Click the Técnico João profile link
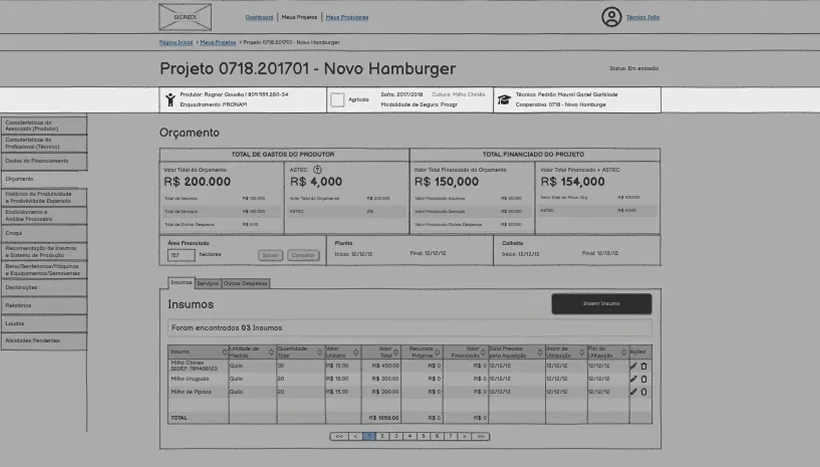Image resolution: width=820 pixels, height=467 pixels. click(643, 17)
